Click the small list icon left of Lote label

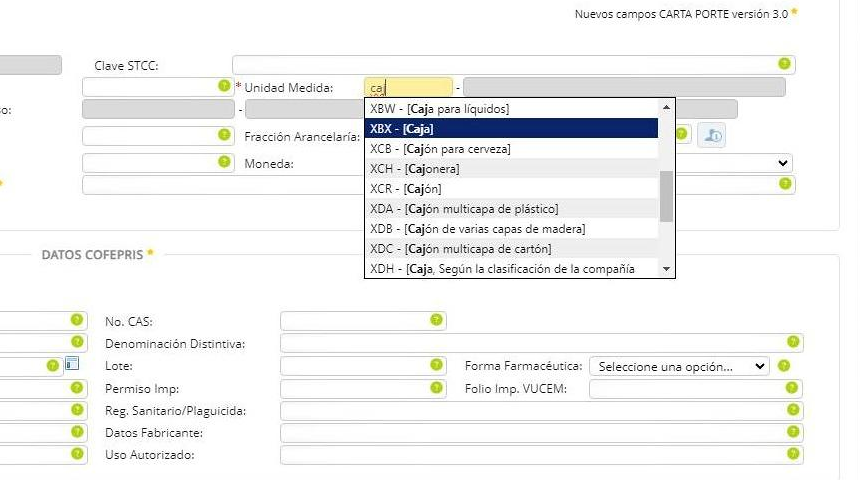click(72, 365)
